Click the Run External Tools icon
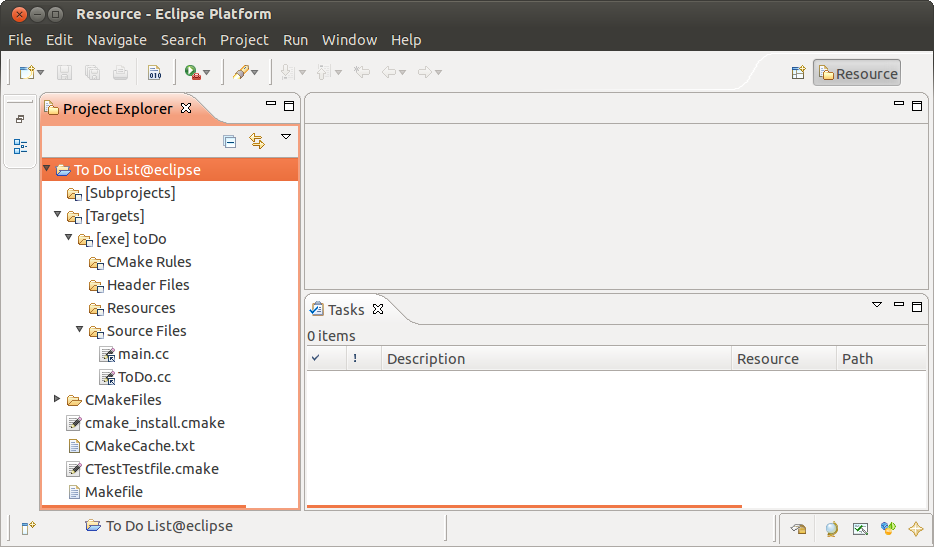The width and height of the screenshot is (934, 547). (192, 73)
